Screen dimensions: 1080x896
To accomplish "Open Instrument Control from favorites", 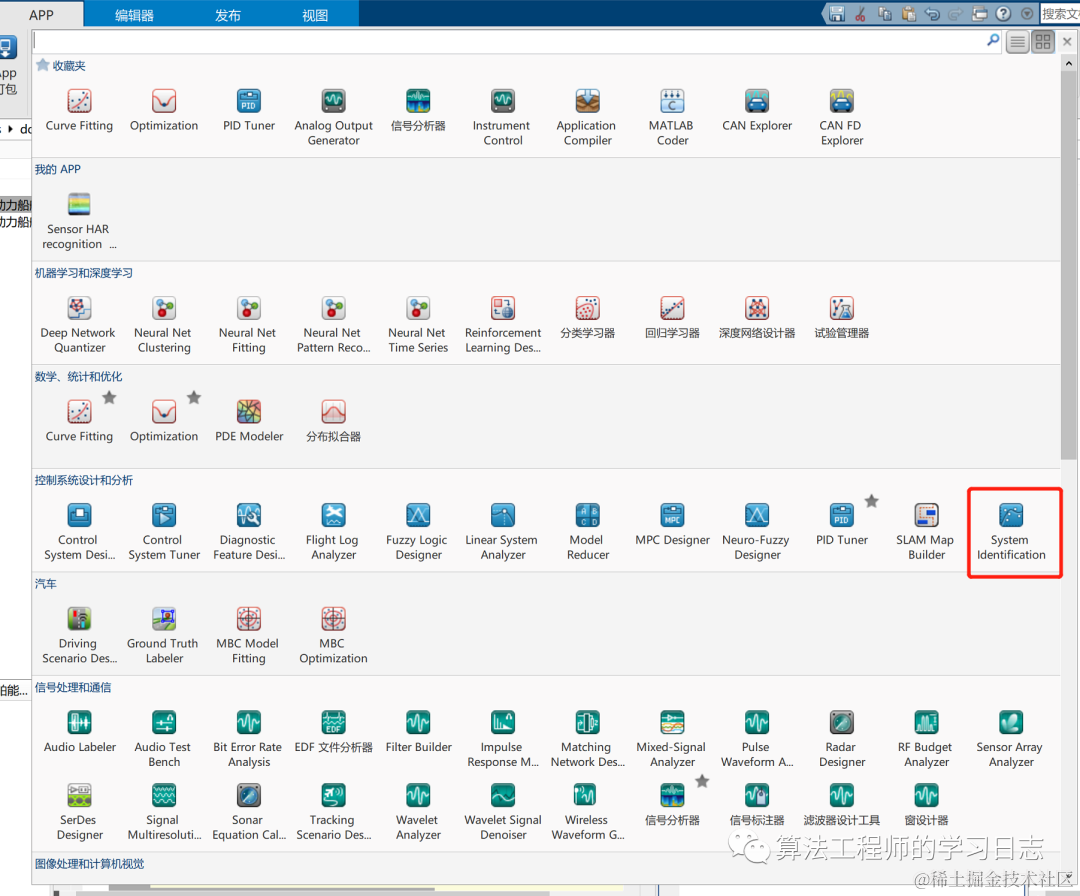I will click(503, 117).
